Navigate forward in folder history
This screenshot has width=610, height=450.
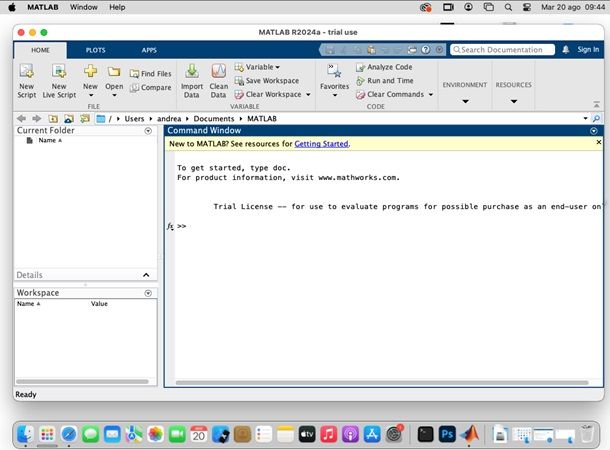[x=37, y=118]
